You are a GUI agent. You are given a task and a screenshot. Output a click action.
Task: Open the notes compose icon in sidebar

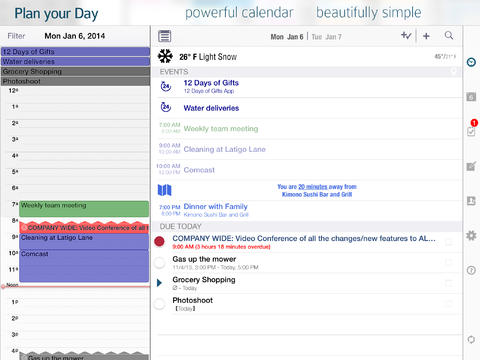(471, 166)
